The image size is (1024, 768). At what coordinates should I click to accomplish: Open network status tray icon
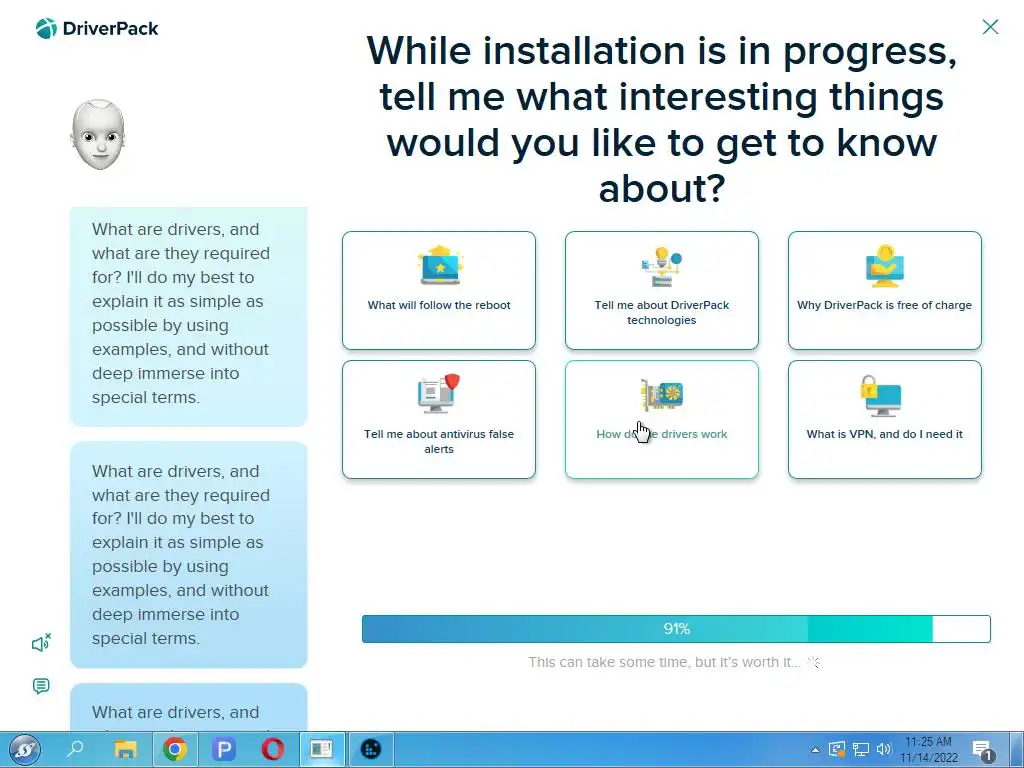click(x=861, y=749)
